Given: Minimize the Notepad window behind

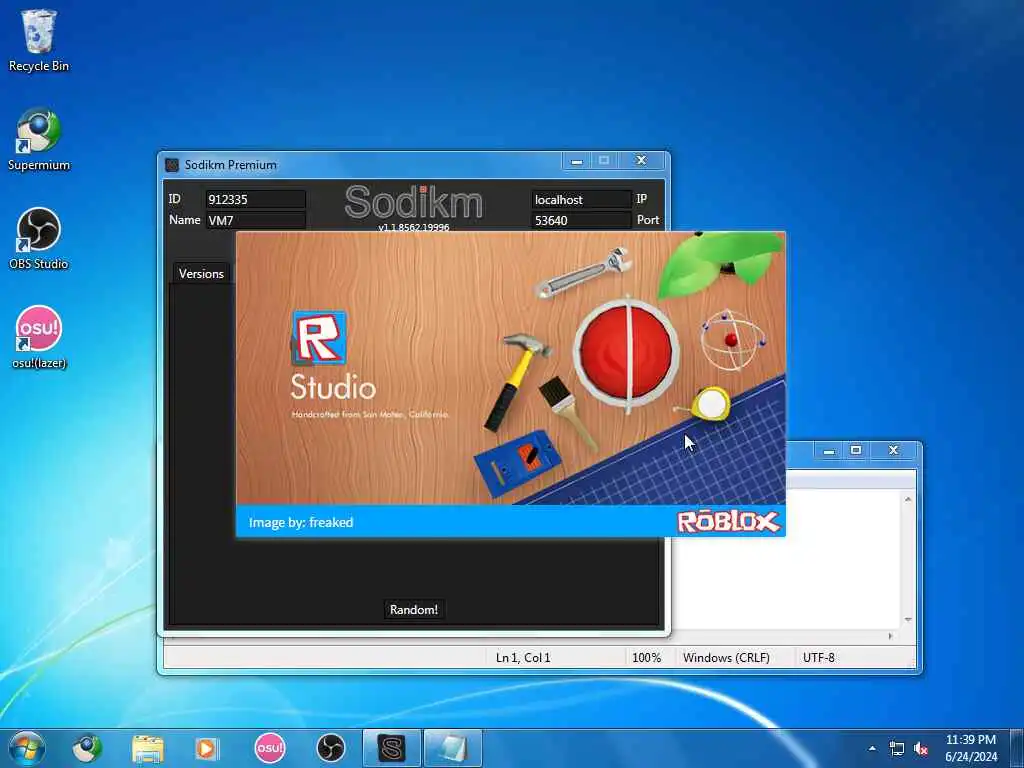Looking at the screenshot, I should [829, 451].
